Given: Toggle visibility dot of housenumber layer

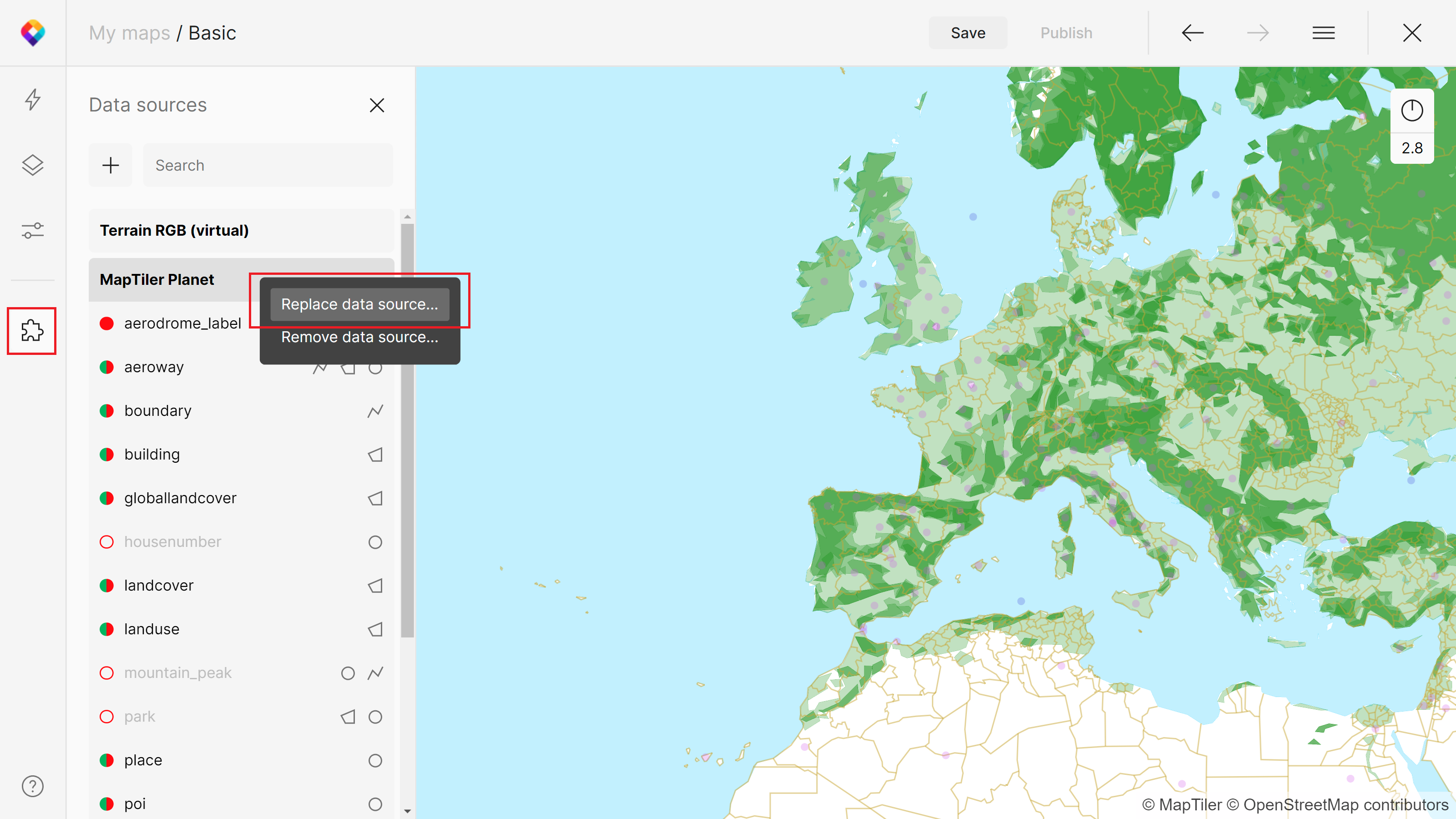Looking at the screenshot, I should tap(106, 541).
